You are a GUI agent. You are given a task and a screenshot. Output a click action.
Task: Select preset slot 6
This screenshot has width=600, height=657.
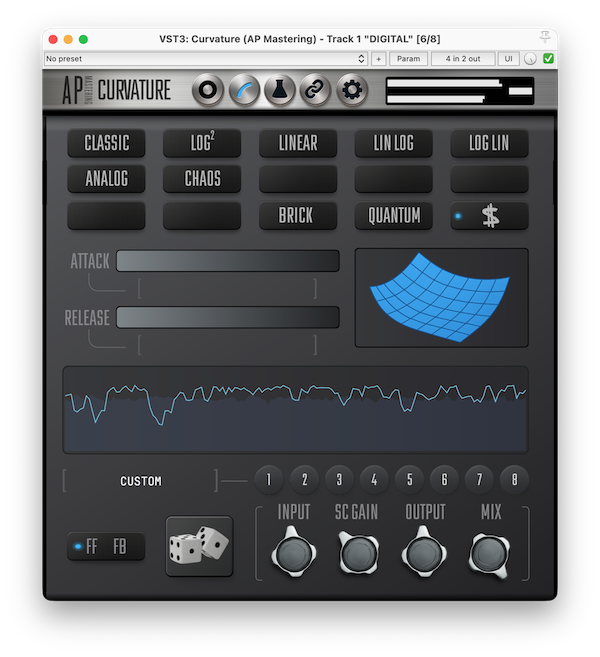(x=444, y=479)
